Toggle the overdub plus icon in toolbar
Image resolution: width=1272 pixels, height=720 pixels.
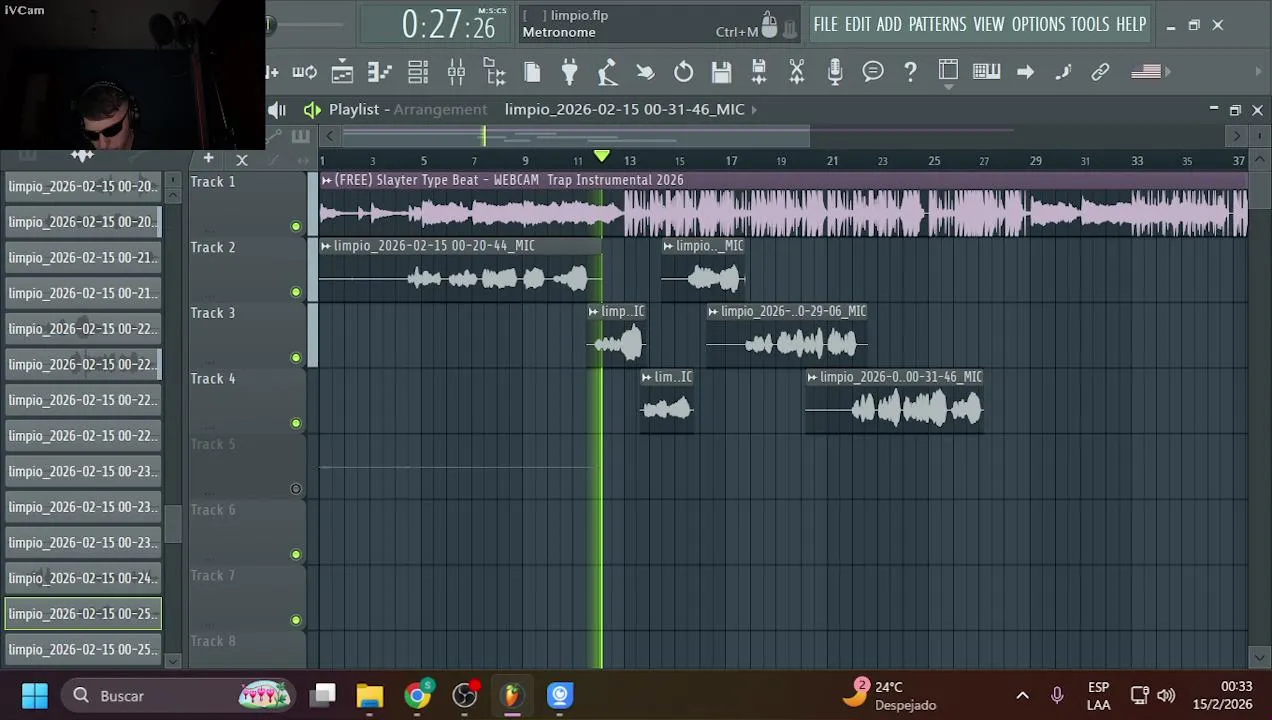pos(272,72)
